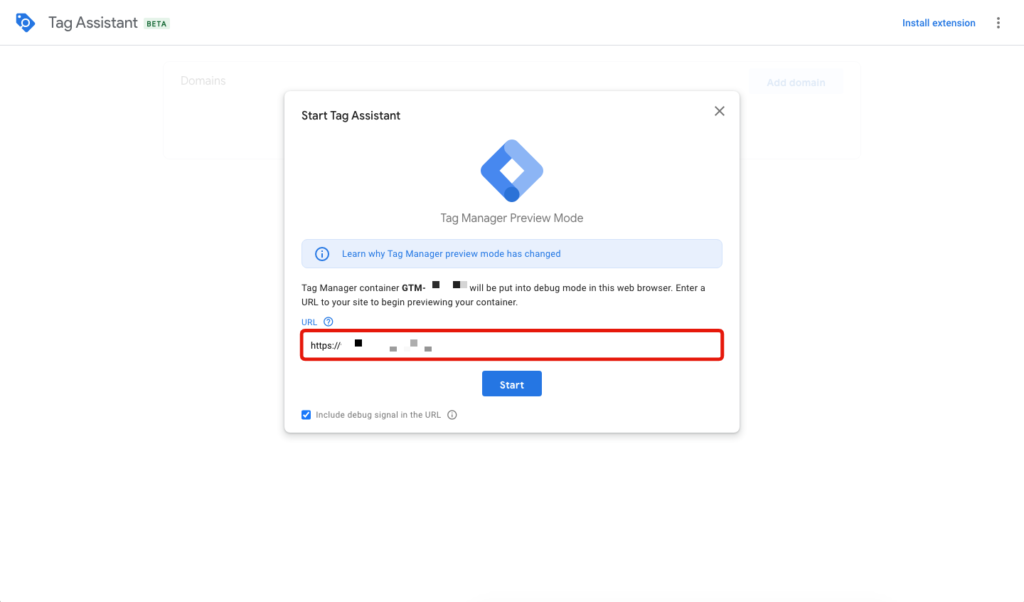Click the info icon in the blue banner
The image size is (1024, 602).
(322, 254)
